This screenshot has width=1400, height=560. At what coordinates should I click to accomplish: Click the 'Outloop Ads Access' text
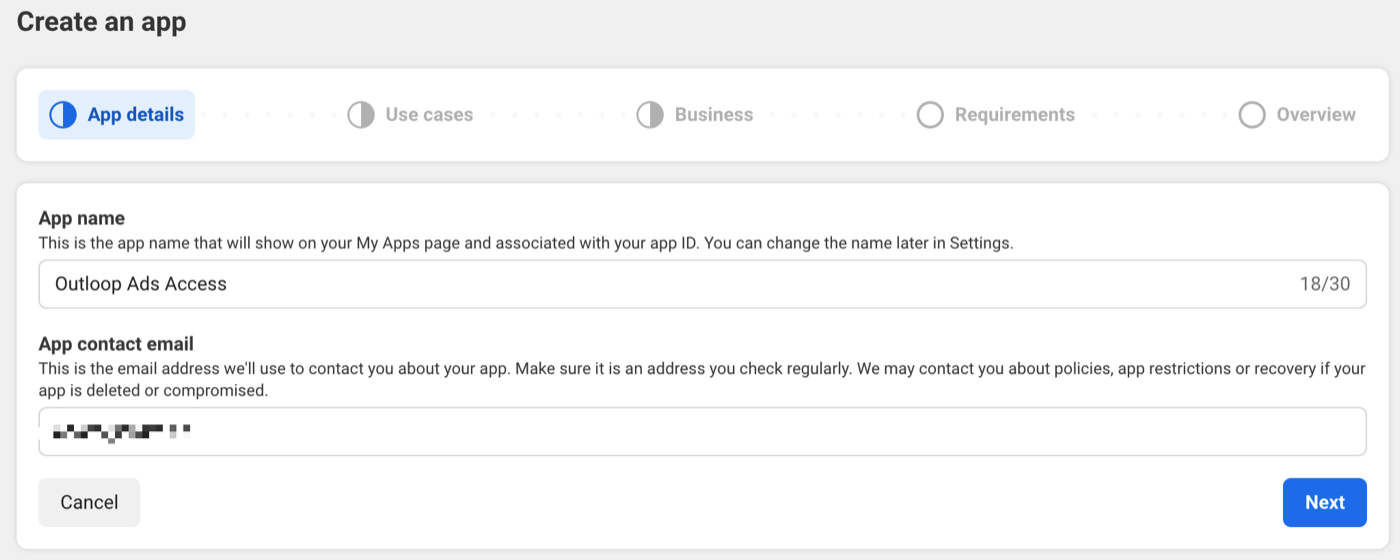[x=141, y=284]
